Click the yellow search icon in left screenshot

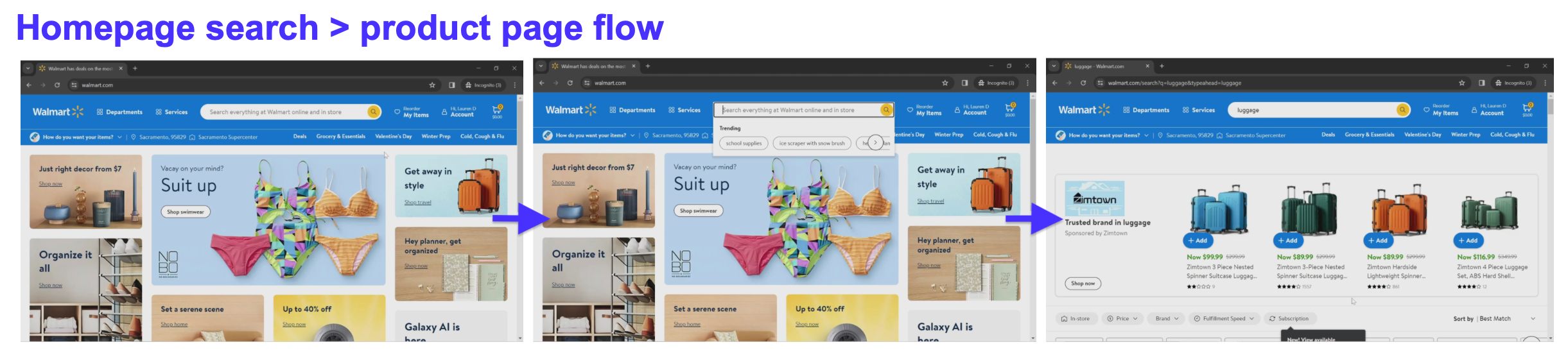[x=373, y=112]
